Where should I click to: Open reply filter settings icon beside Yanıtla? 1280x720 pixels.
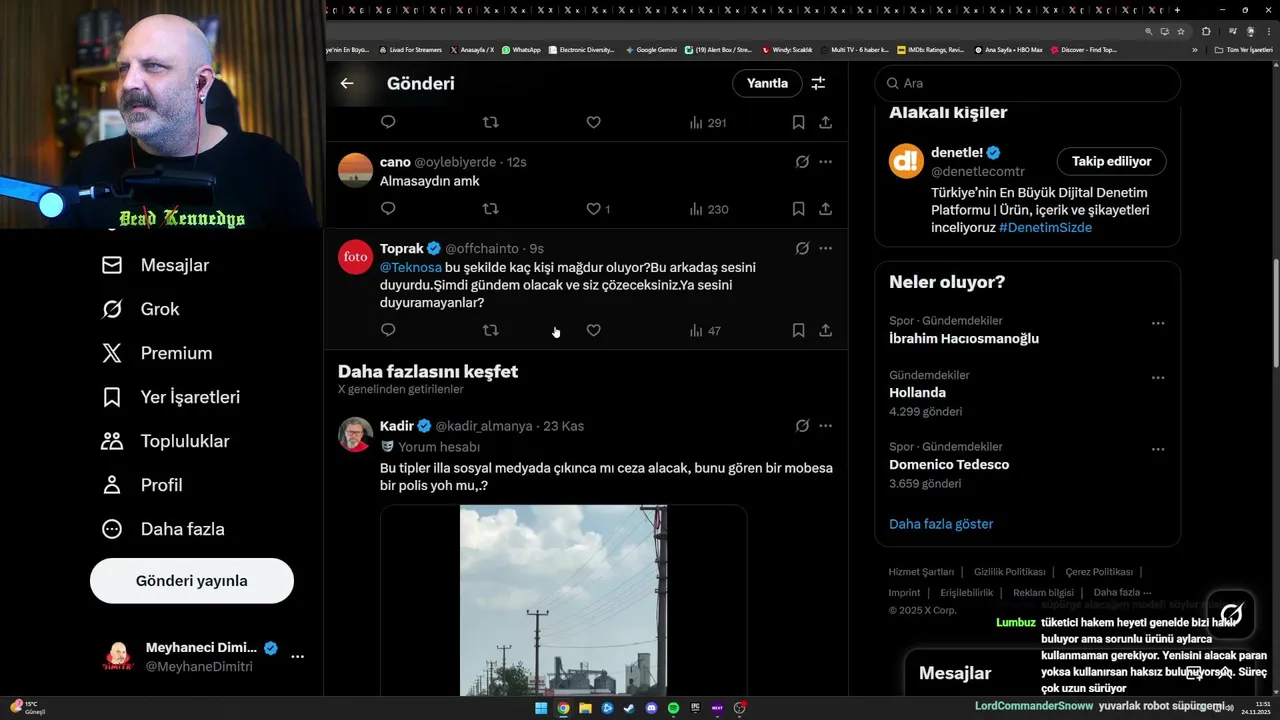[x=818, y=83]
